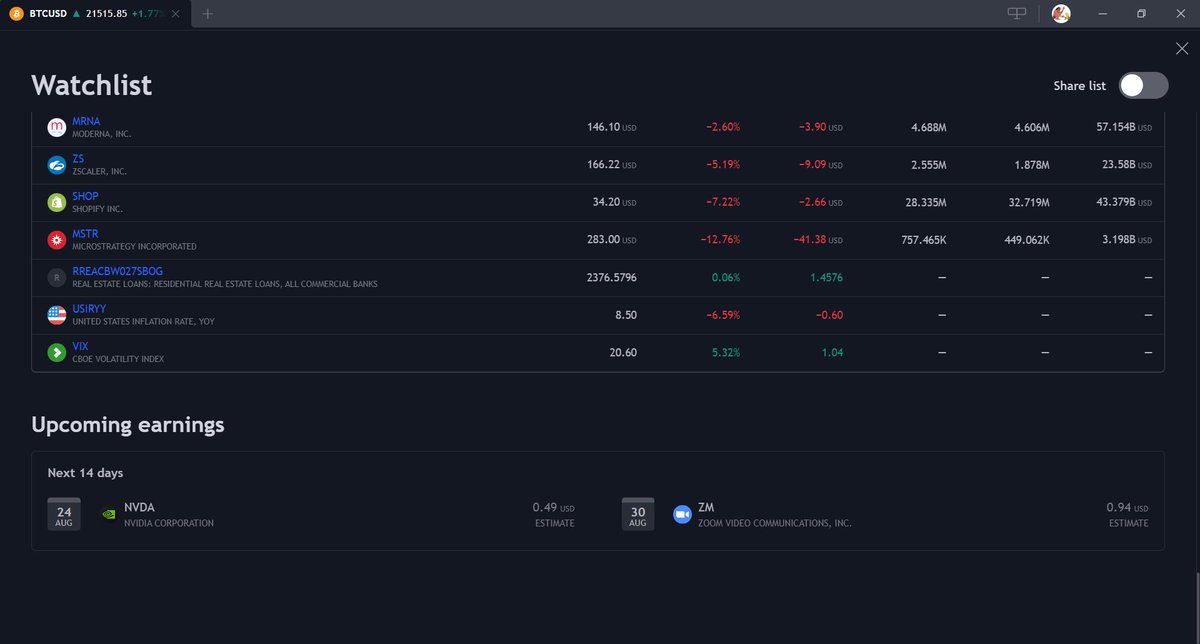Open the ZS symbol link
This screenshot has width=1200, height=644.
tap(79, 158)
